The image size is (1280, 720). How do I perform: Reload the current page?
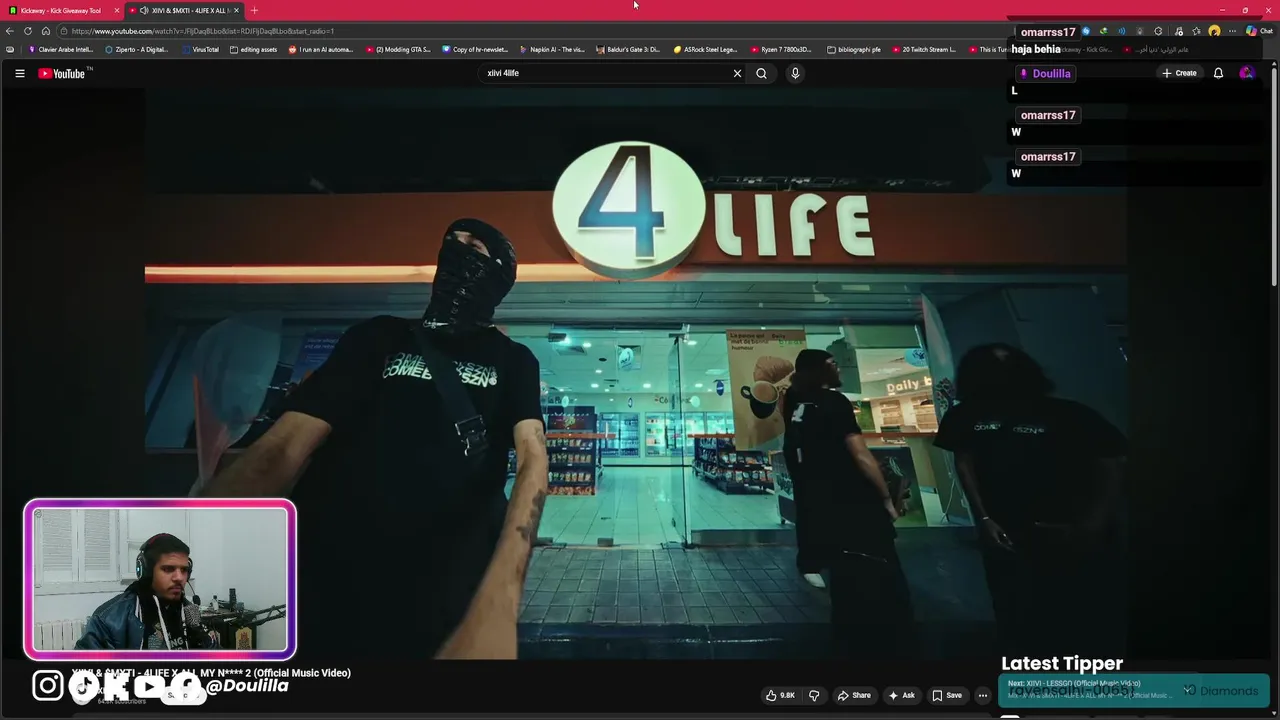coord(28,31)
